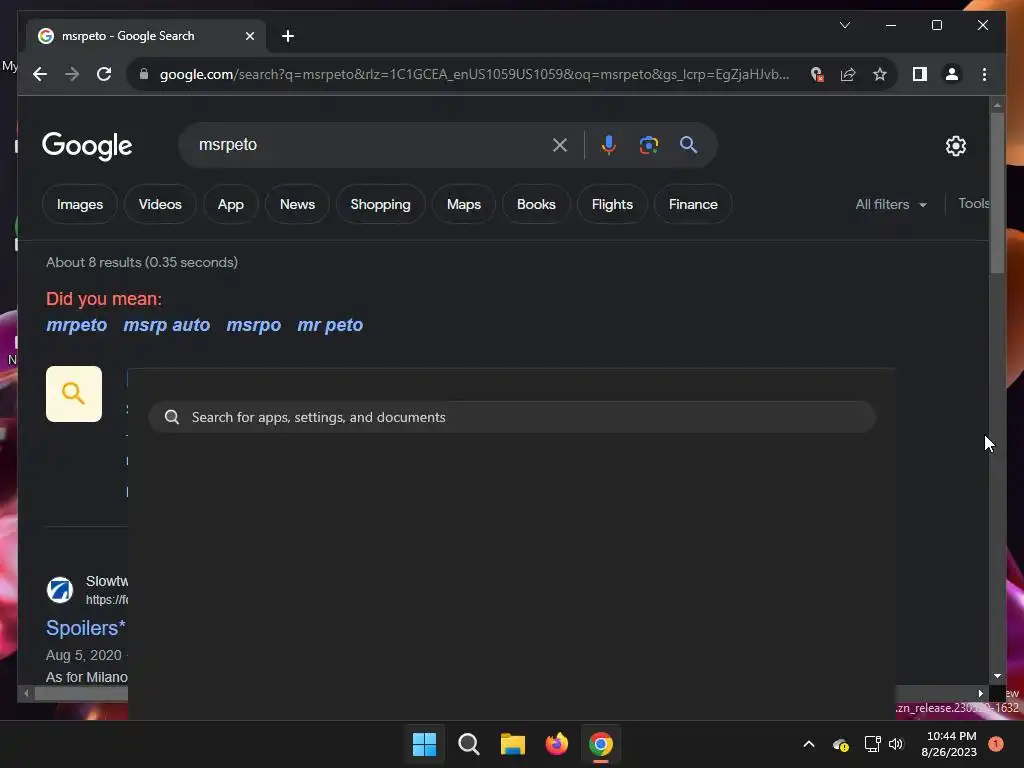Click the blocked content icon in address bar

click(817, 74)
